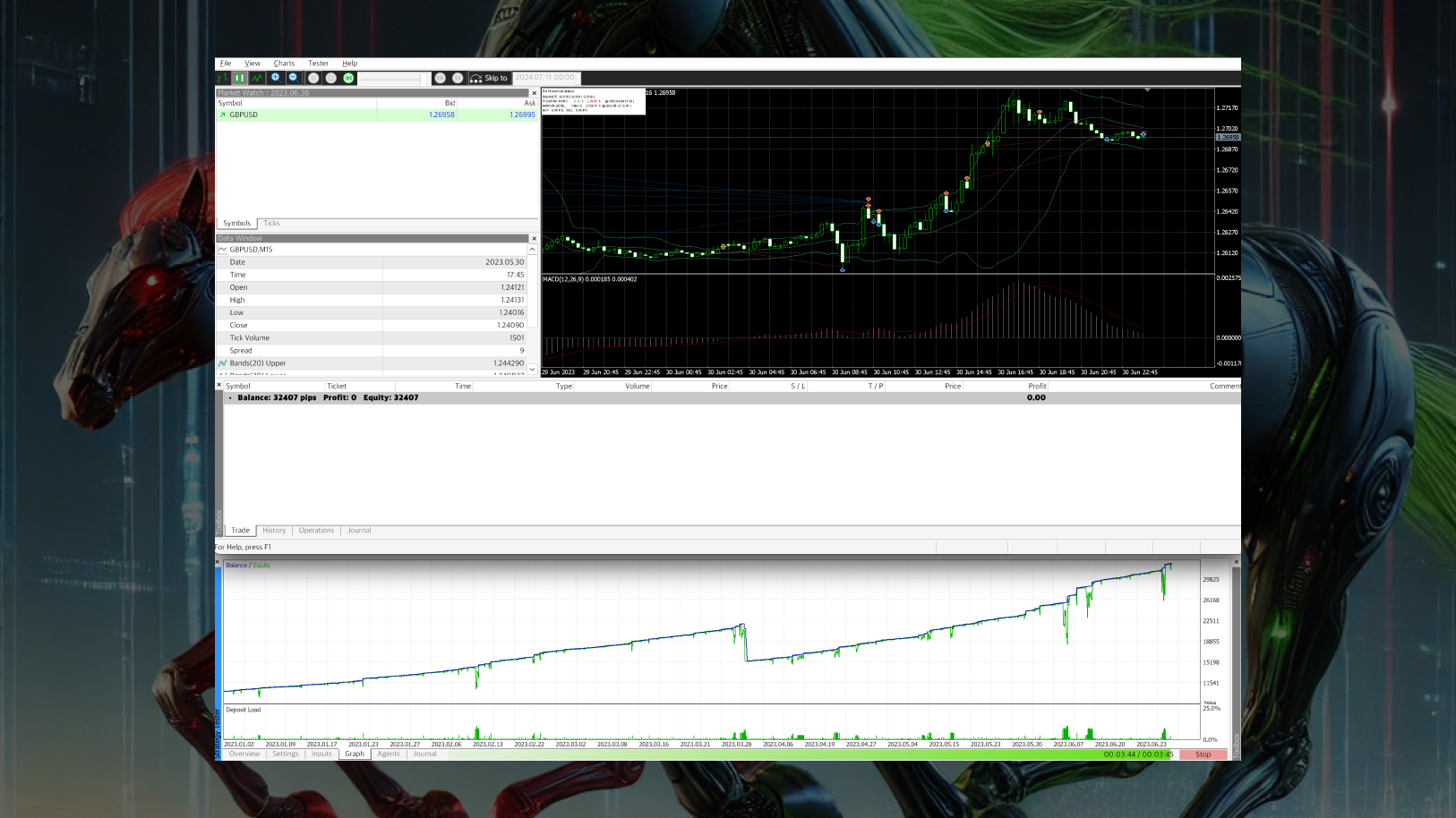
Task: Pause the current test pass
Action: pos(313,78)
